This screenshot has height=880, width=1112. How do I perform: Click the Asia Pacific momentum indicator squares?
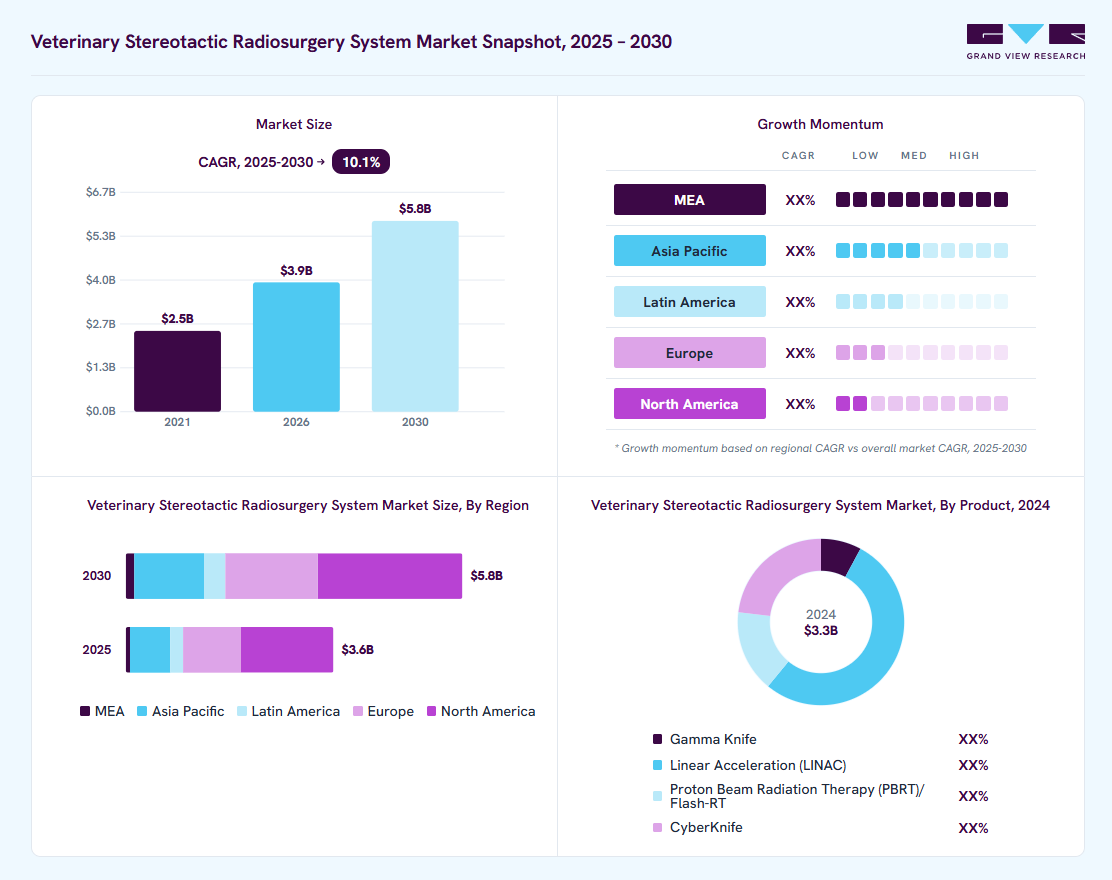click(x=922, y=251)
